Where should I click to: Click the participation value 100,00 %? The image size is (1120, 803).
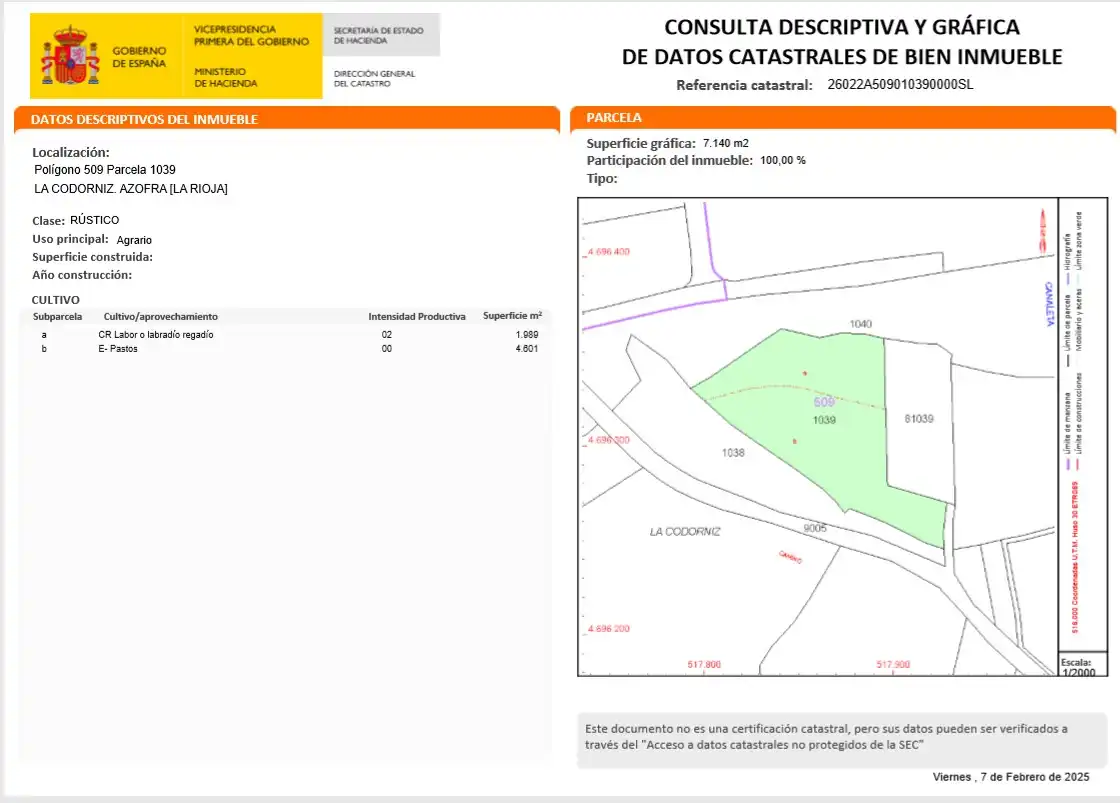(783, 161)
